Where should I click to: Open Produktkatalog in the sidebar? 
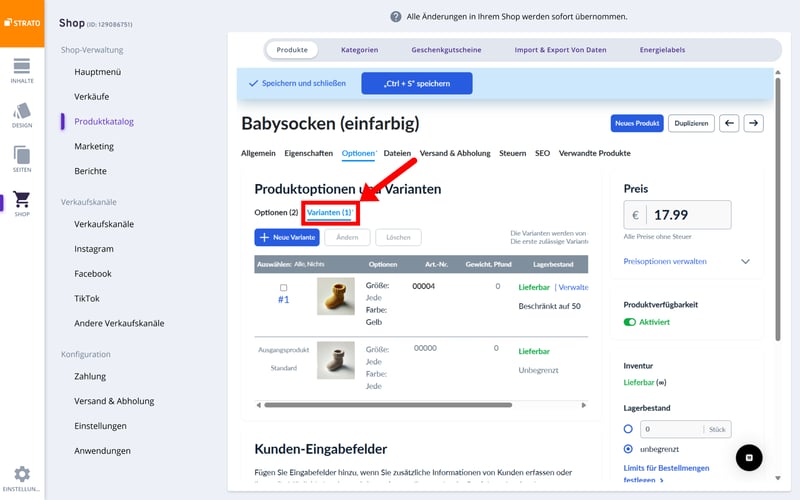pyautogui.click(x=104, y=121)
